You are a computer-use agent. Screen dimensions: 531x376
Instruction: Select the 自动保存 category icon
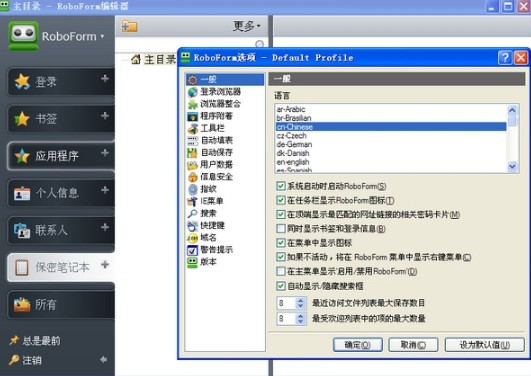192,153
